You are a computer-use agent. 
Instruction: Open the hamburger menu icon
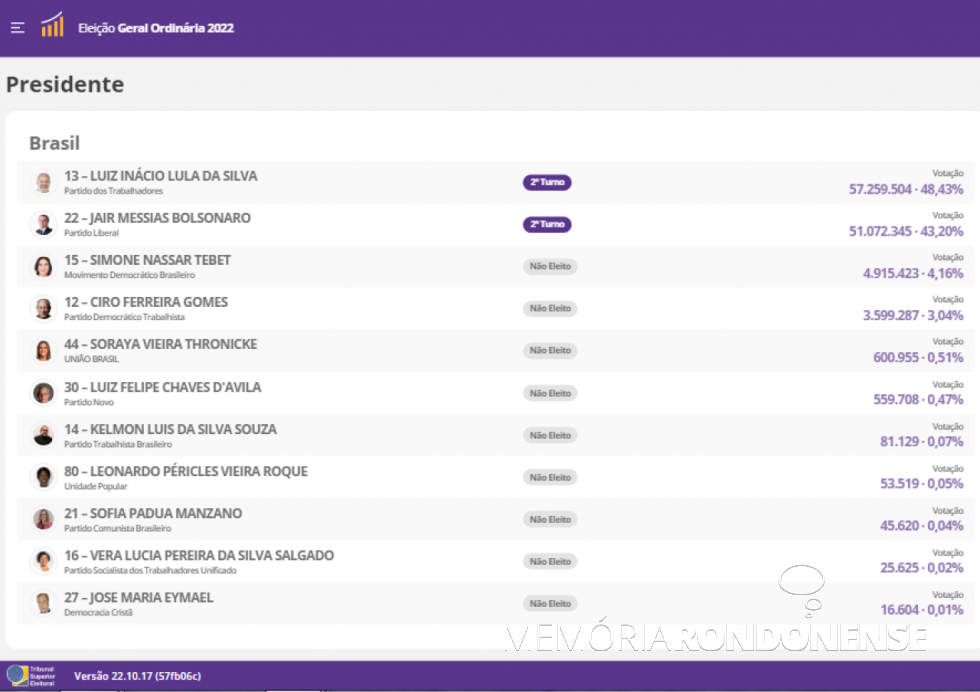click(18, 28)
